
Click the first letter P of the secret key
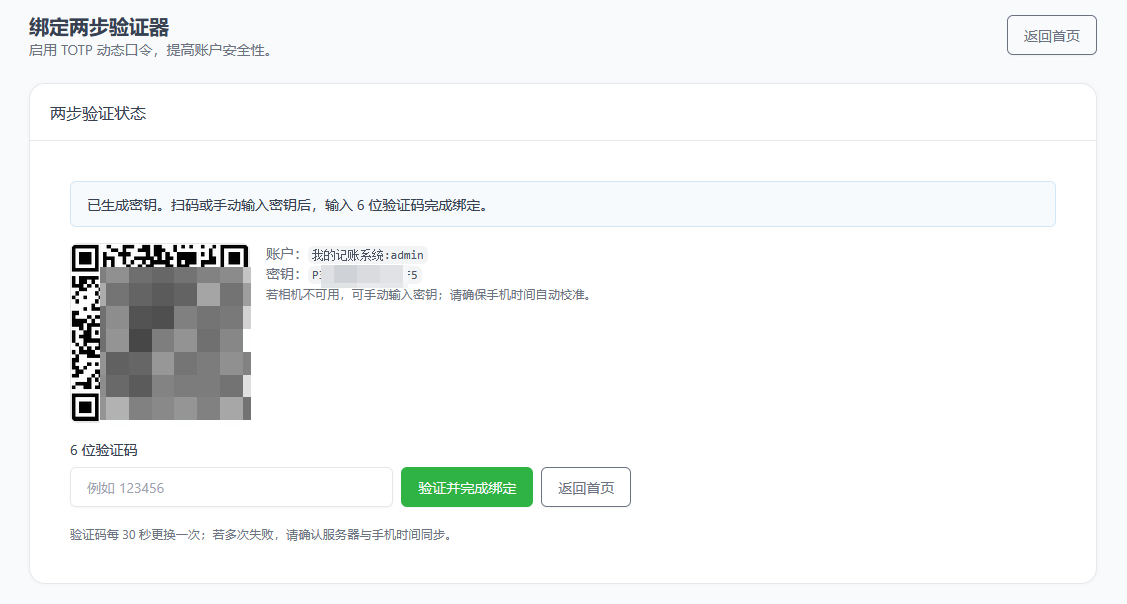click(x=315, y=275)
